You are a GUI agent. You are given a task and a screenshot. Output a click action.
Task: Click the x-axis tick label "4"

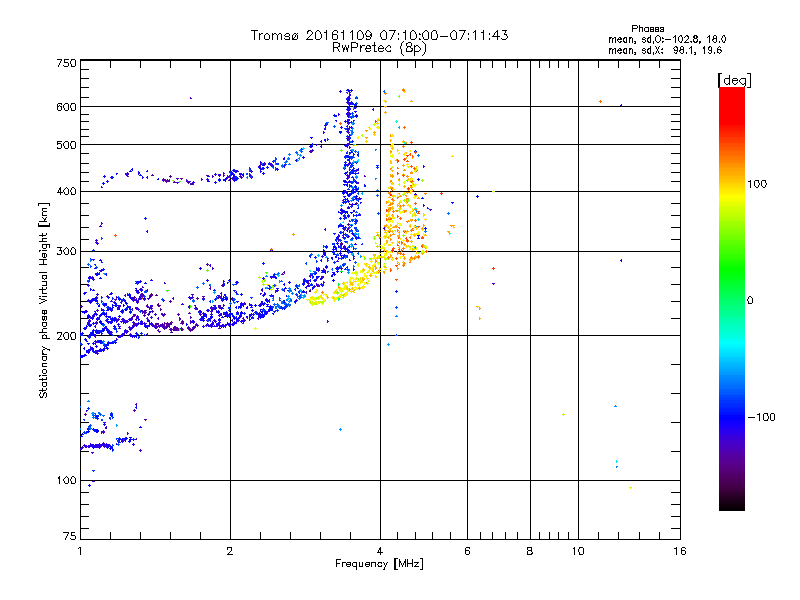point(380,551)
